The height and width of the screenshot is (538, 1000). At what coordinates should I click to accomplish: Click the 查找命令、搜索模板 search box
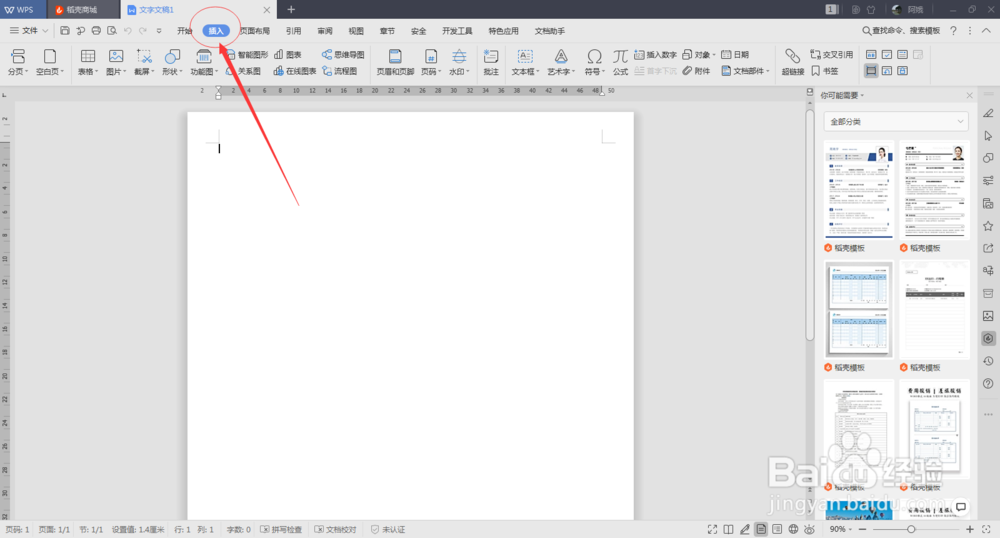[x=901, y=31]
